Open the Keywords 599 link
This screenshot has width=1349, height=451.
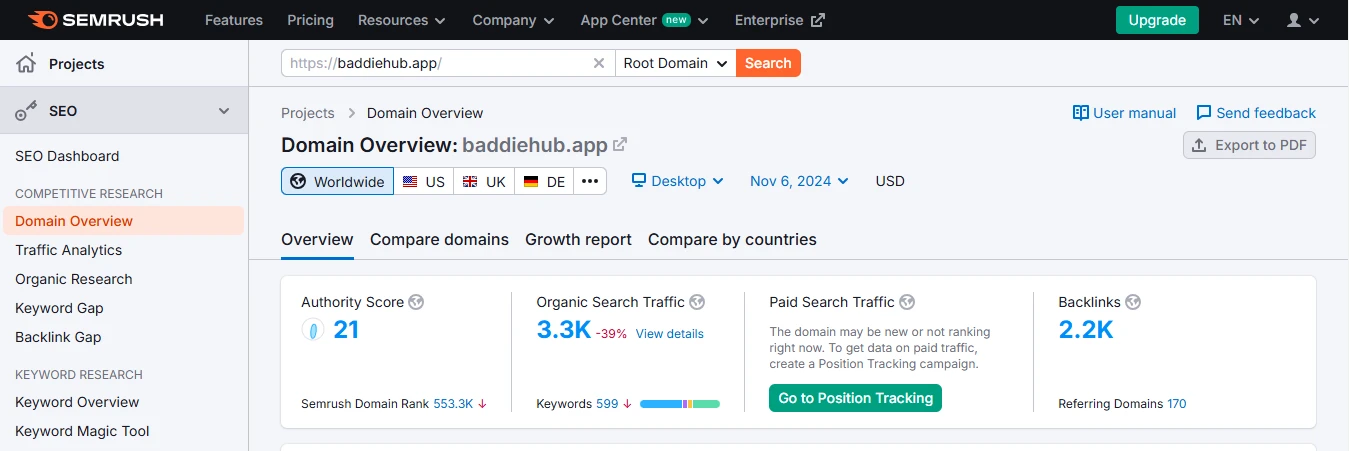pos(607,404)
